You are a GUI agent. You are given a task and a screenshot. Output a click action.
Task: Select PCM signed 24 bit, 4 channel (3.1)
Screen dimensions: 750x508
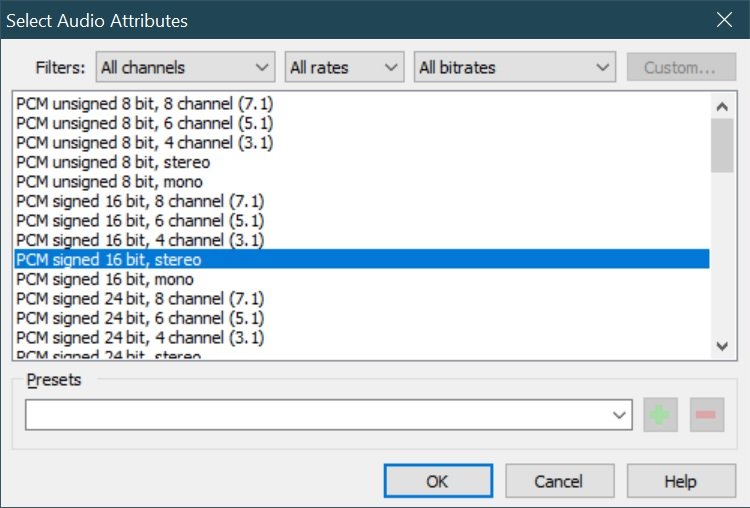(x=141, y=338)
